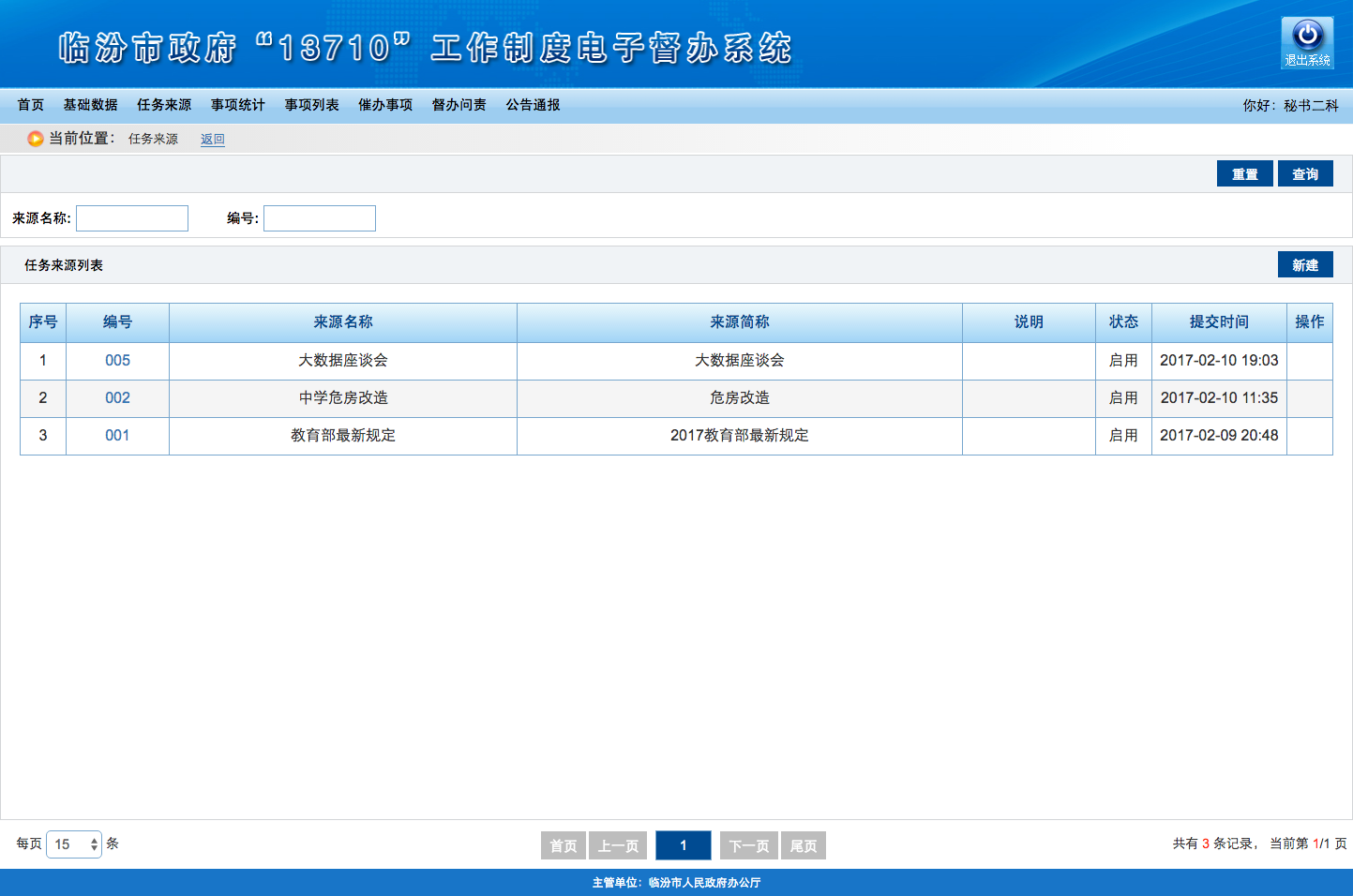Open the 基础数据 menu
Viewport: 1353px width, 896px height.
pyautogui.click(x=91, y=105)
